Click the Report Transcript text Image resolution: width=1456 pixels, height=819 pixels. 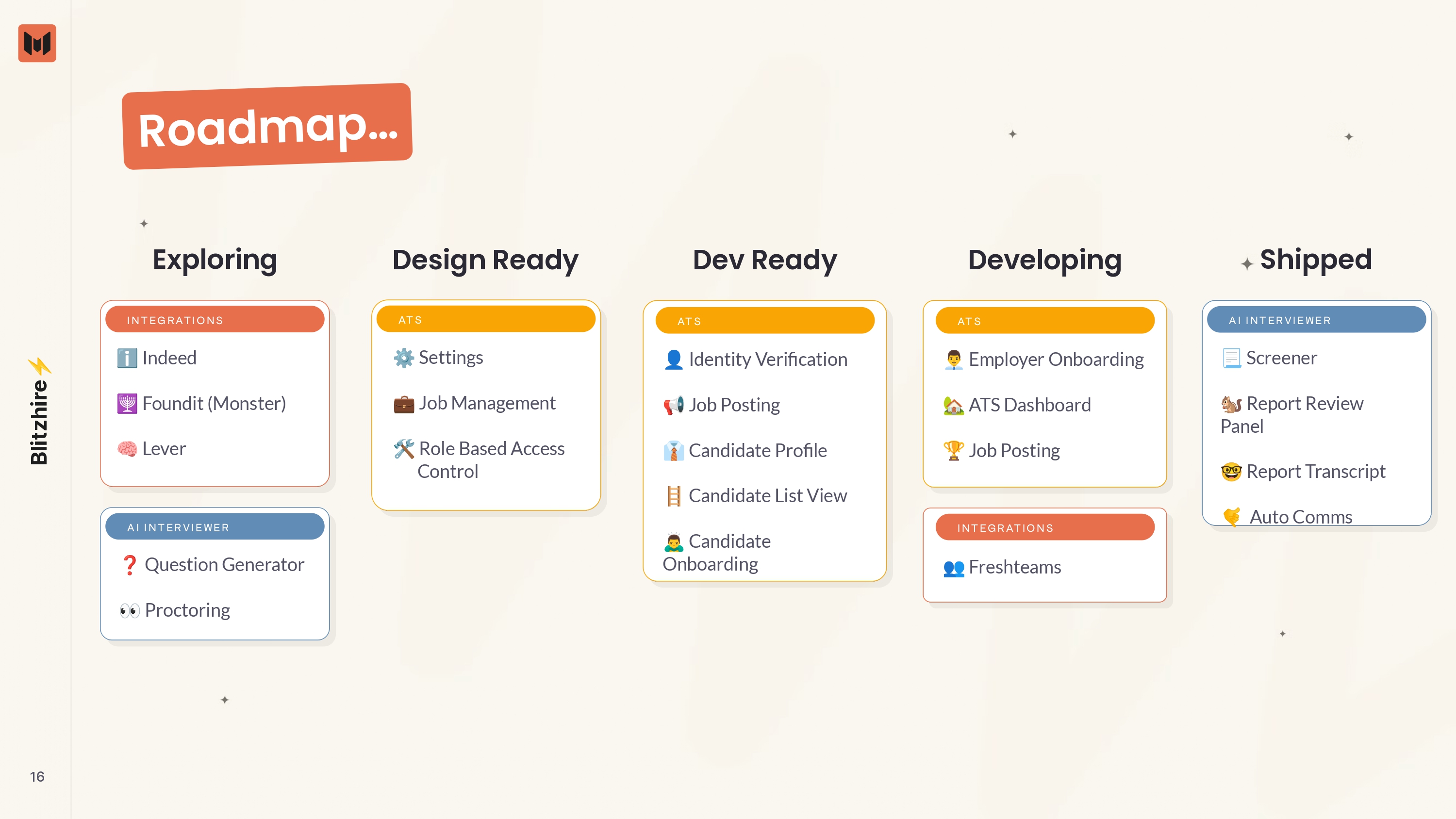click(x=1316, y=472)
